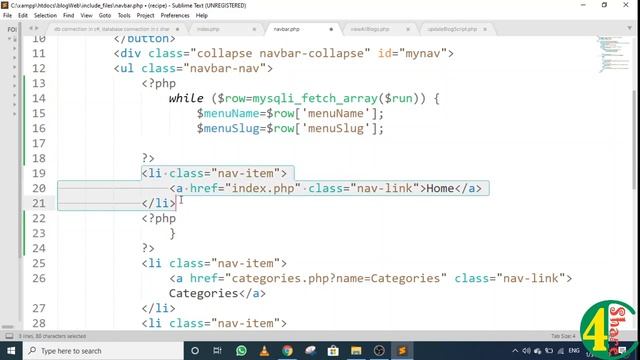Close the index.php tab
Screen dimensions: 640x360
click(254, 29)
